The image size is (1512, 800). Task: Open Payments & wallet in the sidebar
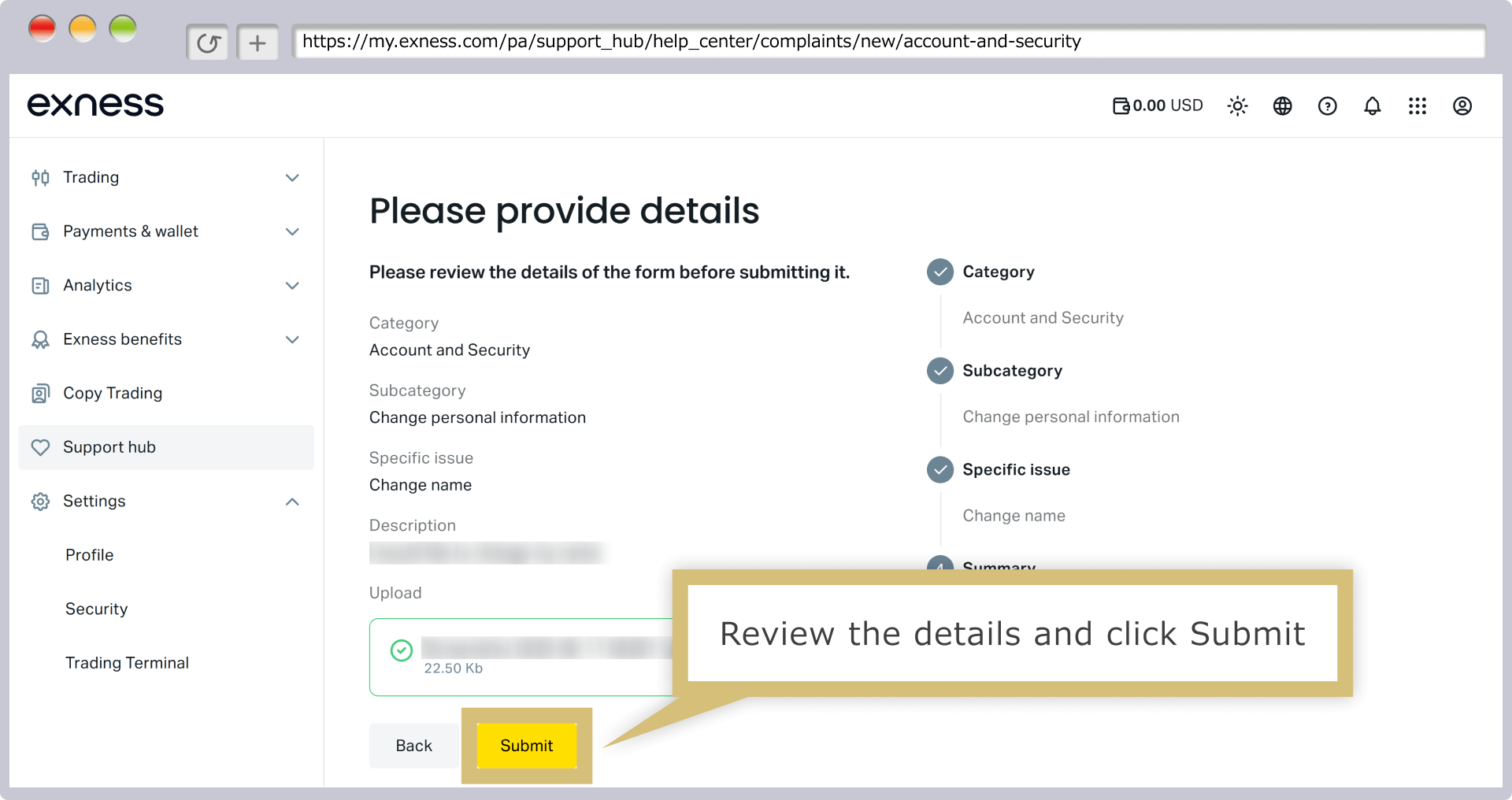pyautogui.click(x=166, y=231)
